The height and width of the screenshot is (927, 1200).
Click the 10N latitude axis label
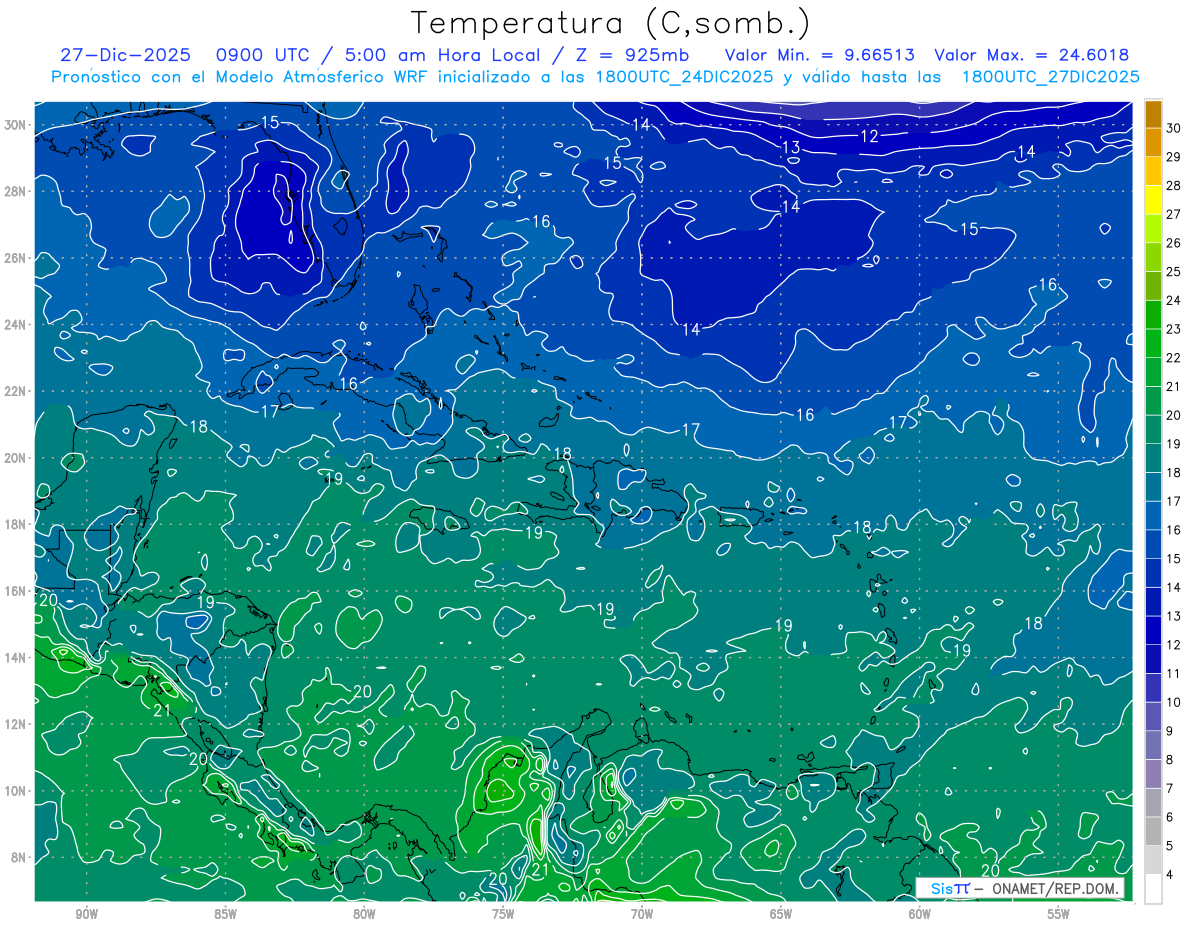point(16,791)
